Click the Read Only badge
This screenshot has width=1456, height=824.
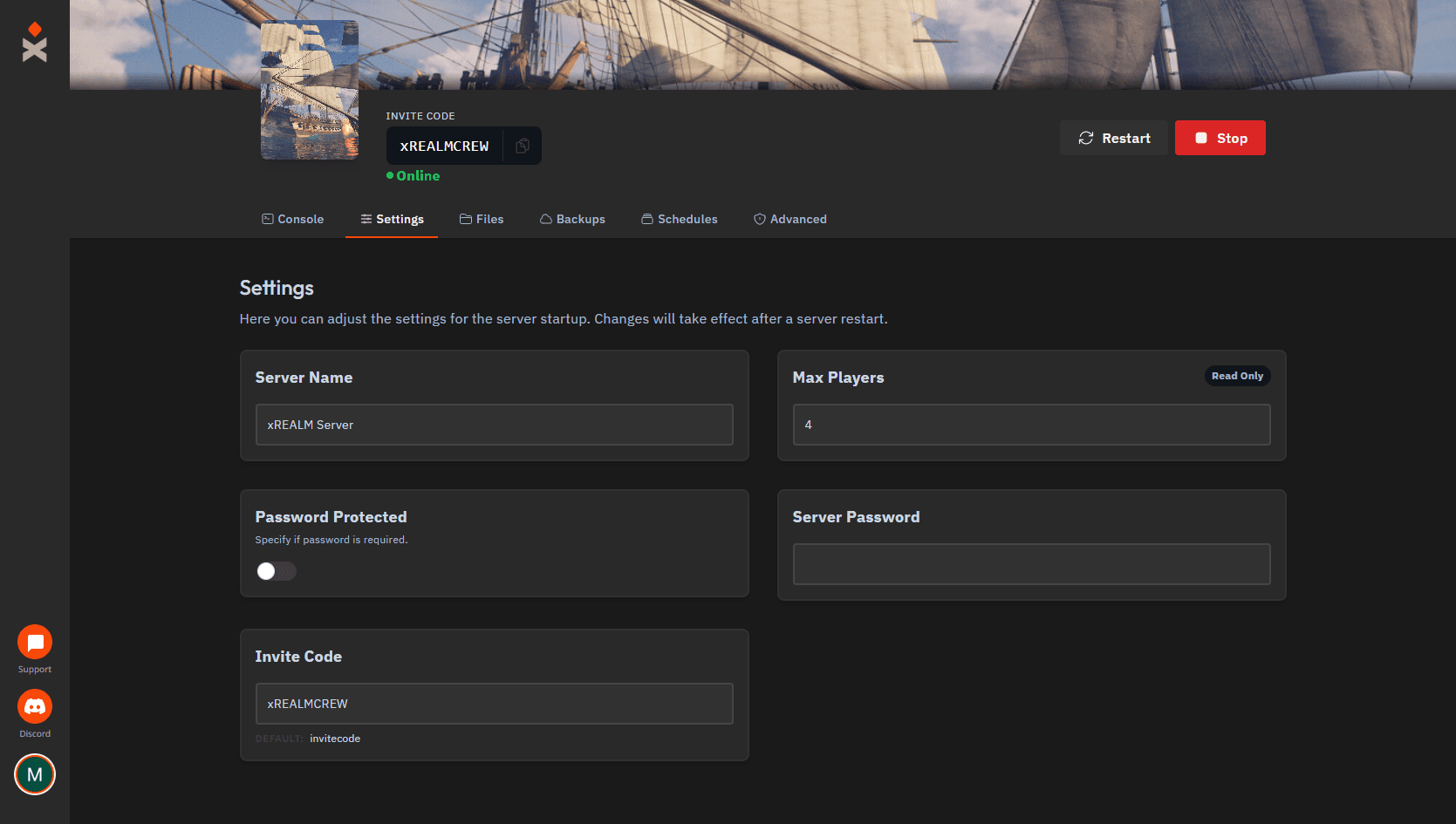tap(1237, 376)
